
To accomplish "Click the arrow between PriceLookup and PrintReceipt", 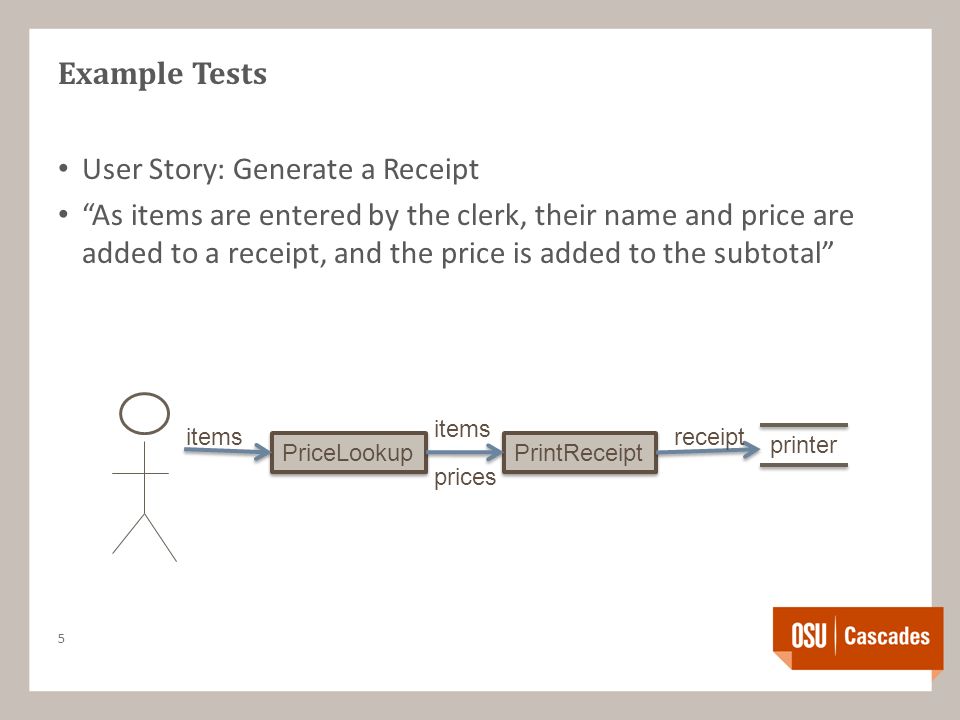I will tap(465, 453).
